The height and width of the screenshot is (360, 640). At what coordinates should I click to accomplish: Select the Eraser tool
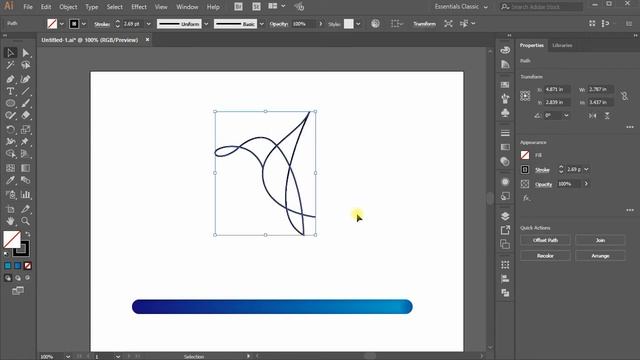click(x=25, y=116)
